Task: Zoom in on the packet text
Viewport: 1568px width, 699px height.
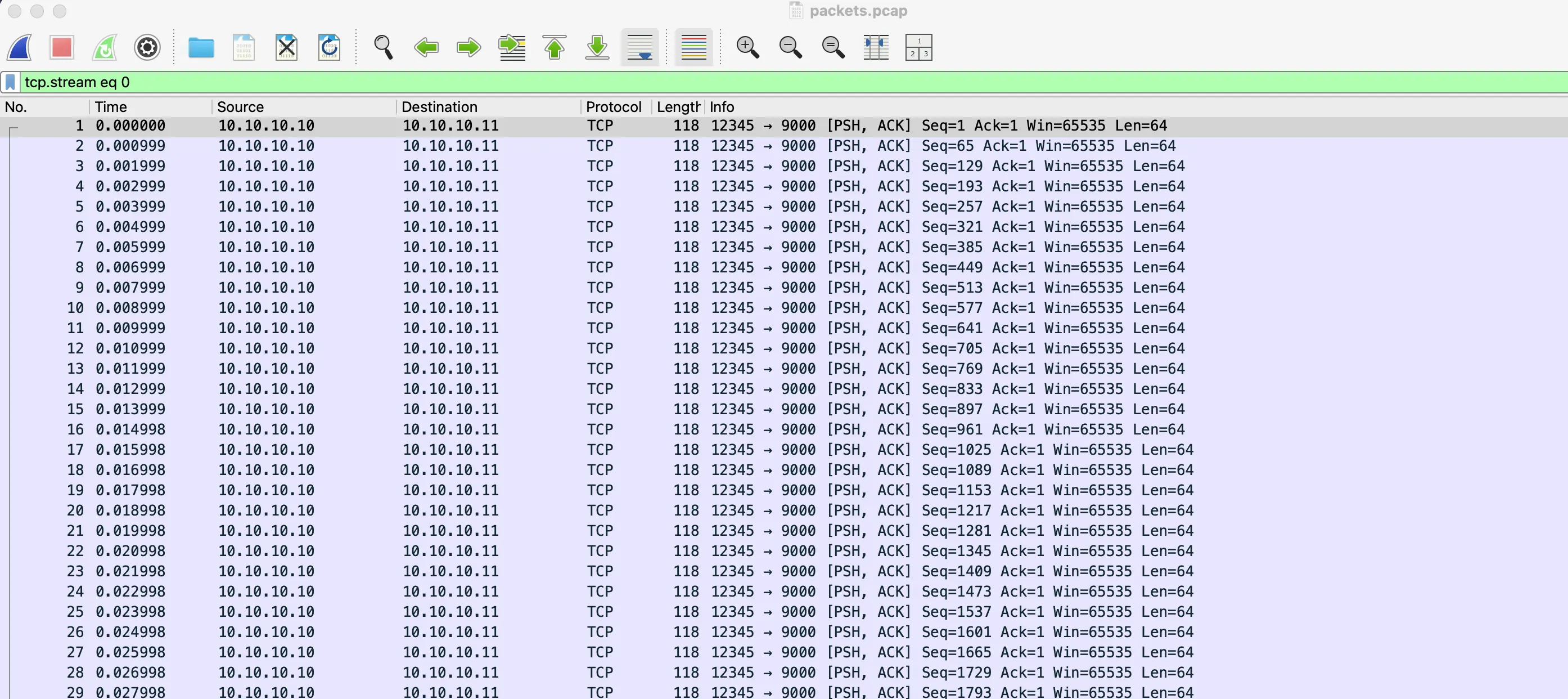Action: pos(747,47)
